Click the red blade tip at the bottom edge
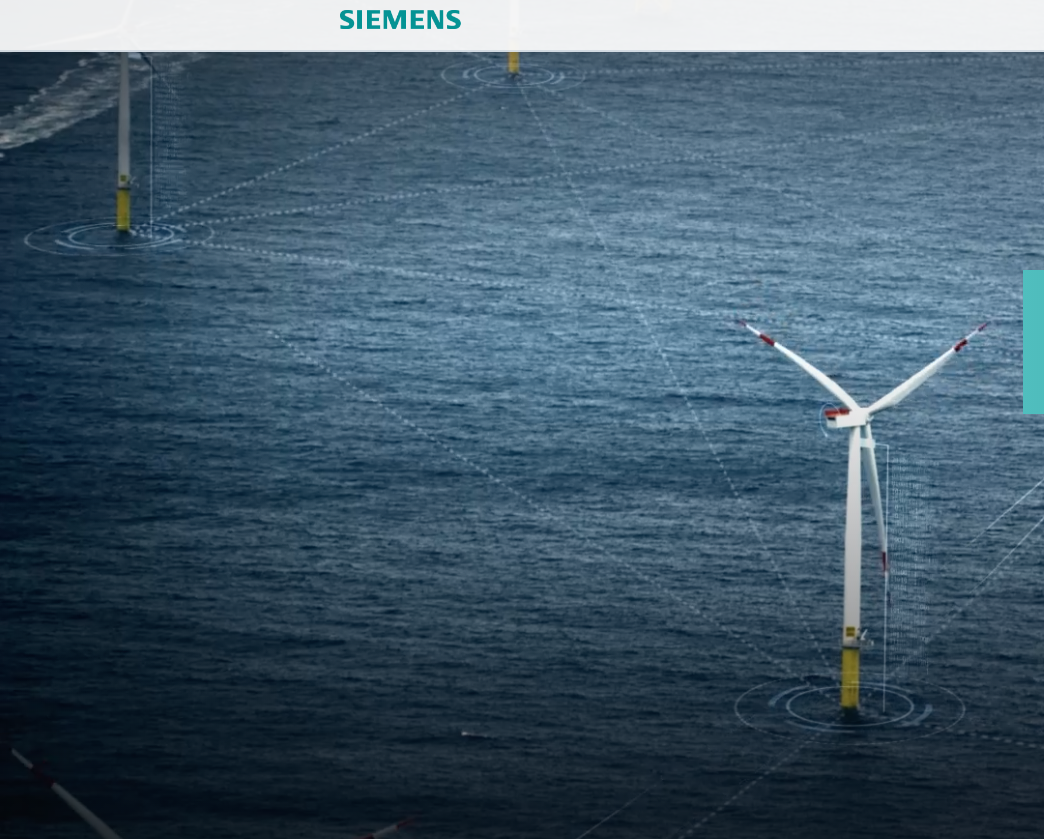The width and height of the screenshot is (1044, 839). pyautogui.click(x=395, y=828)
